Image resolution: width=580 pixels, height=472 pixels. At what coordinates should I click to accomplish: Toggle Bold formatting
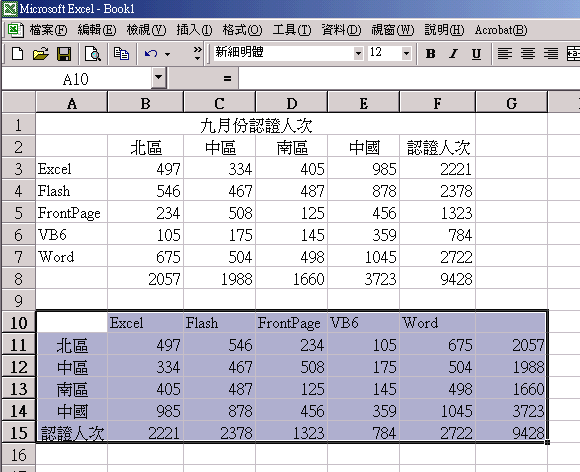click(x=430, y=54)
